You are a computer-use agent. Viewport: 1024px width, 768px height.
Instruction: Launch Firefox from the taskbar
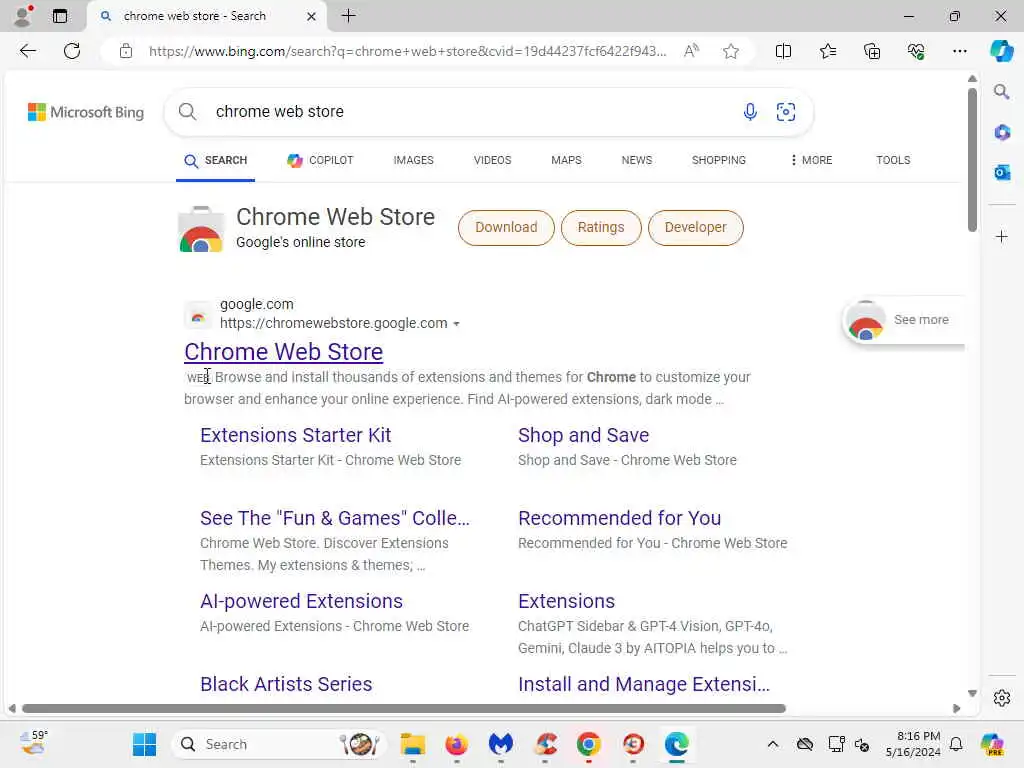[456, 744]
